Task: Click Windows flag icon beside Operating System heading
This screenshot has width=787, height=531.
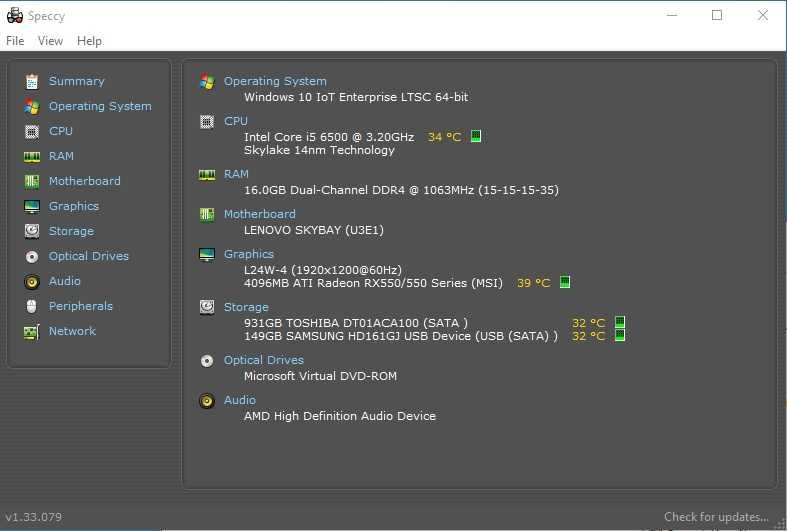Action: click(207, 81)
